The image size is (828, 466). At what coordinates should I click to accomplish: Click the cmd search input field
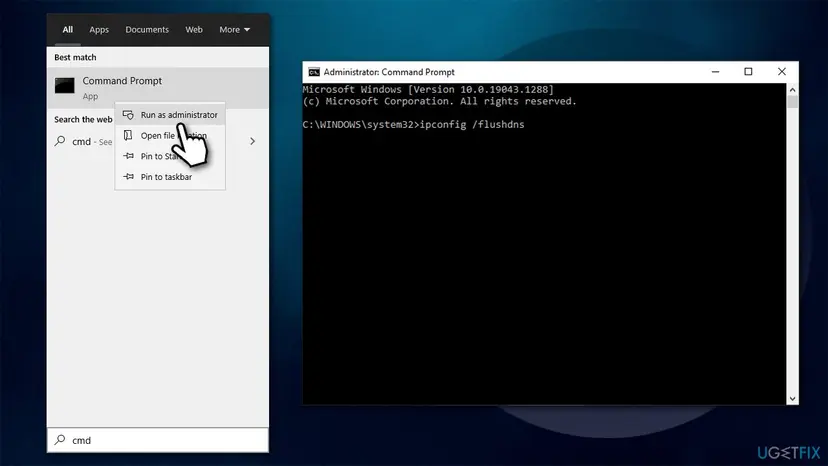click(158, 440)
